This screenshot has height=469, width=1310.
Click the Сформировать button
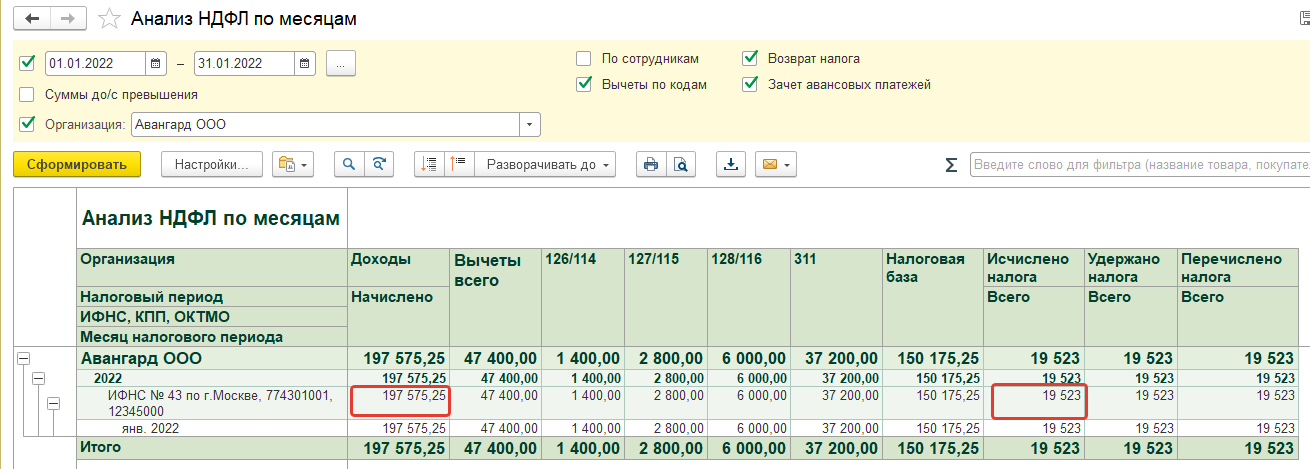pyautogui.click(x=77, y=165)
